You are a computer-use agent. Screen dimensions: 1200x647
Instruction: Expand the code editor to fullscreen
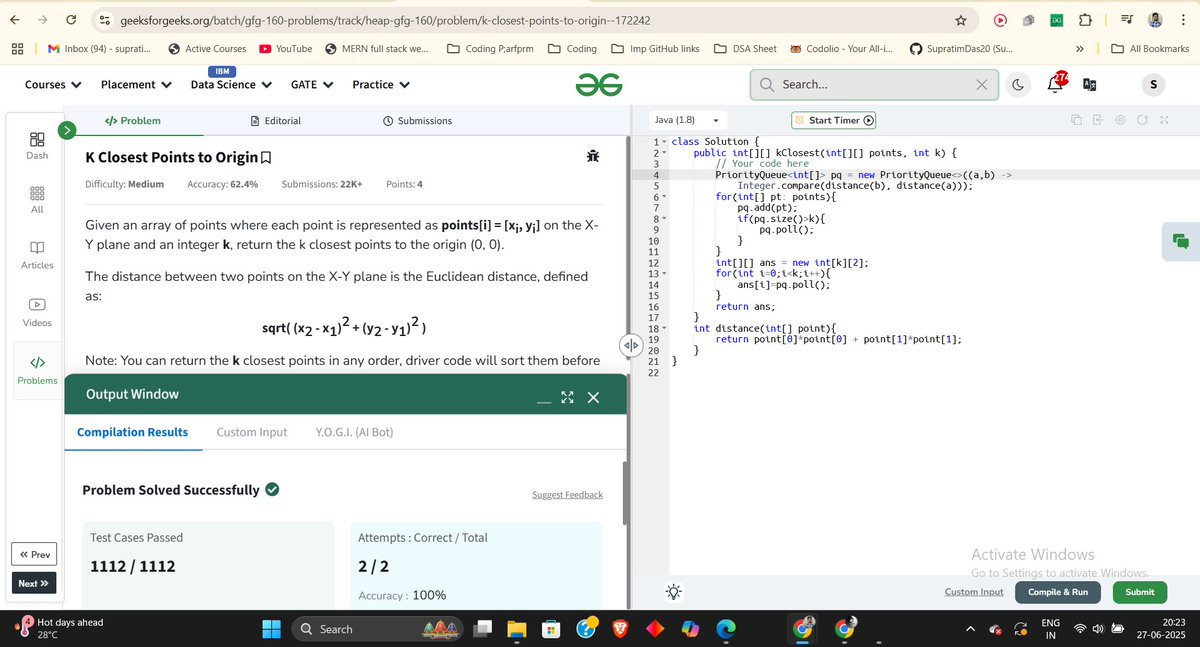click(1164, 120)
